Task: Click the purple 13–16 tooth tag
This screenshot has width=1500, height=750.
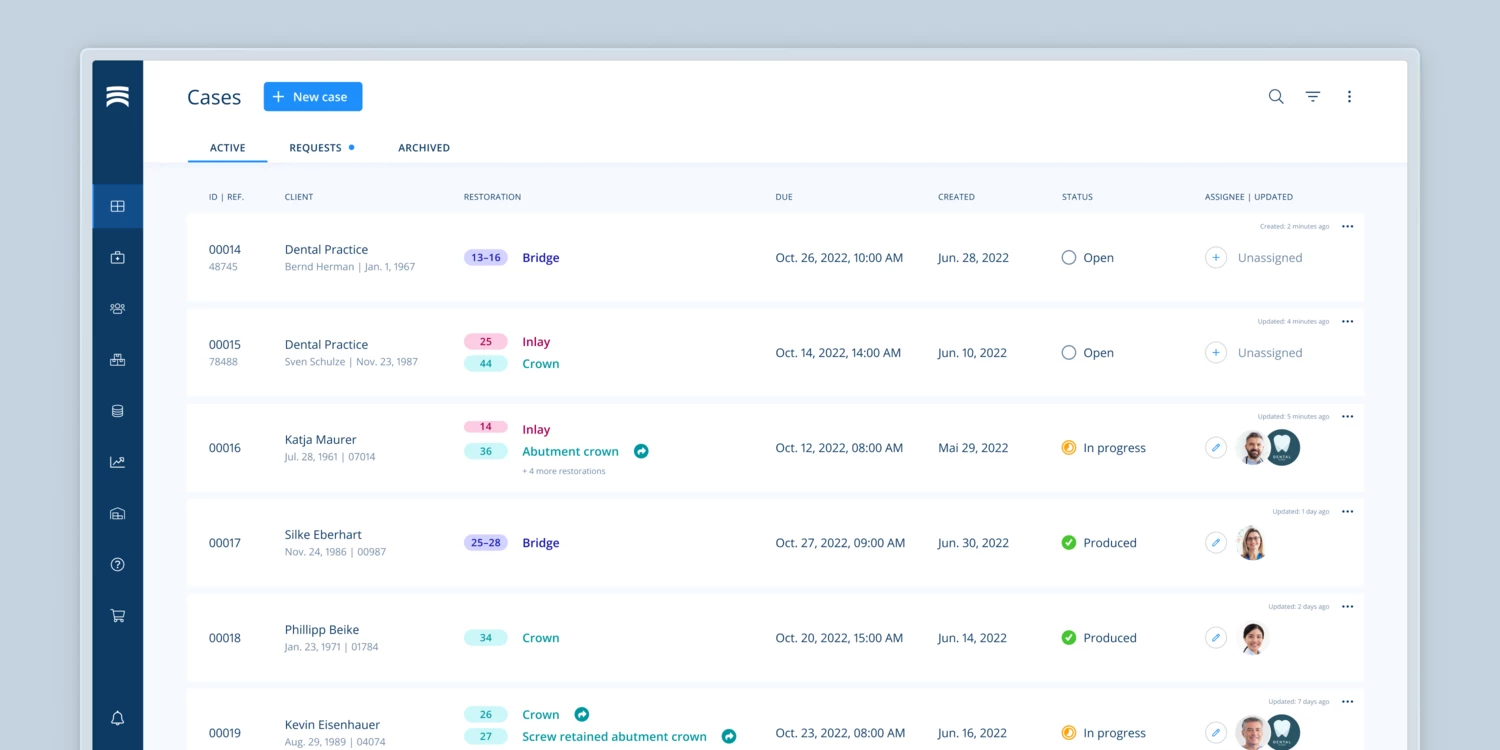Action: [486, 258]
